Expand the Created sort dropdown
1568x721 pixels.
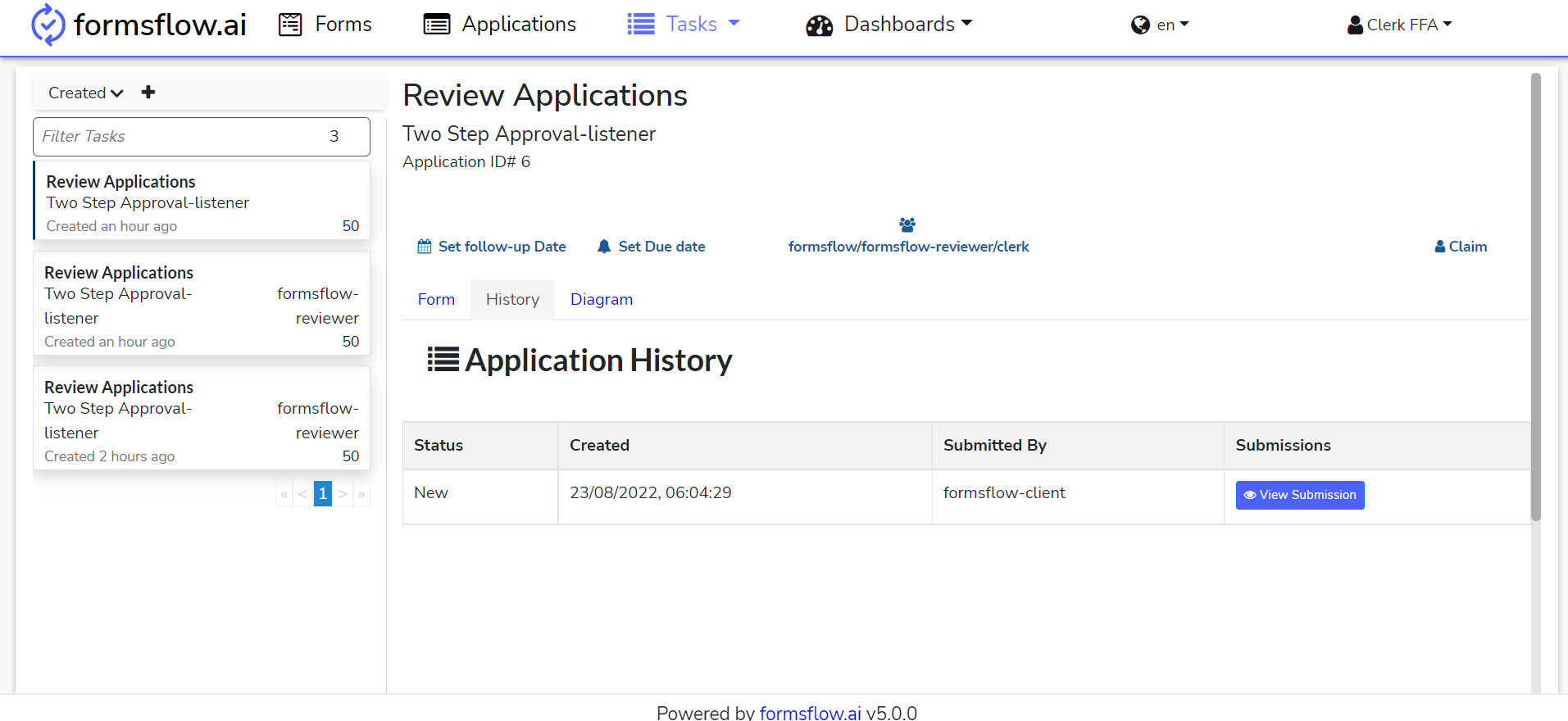point(85,93)
